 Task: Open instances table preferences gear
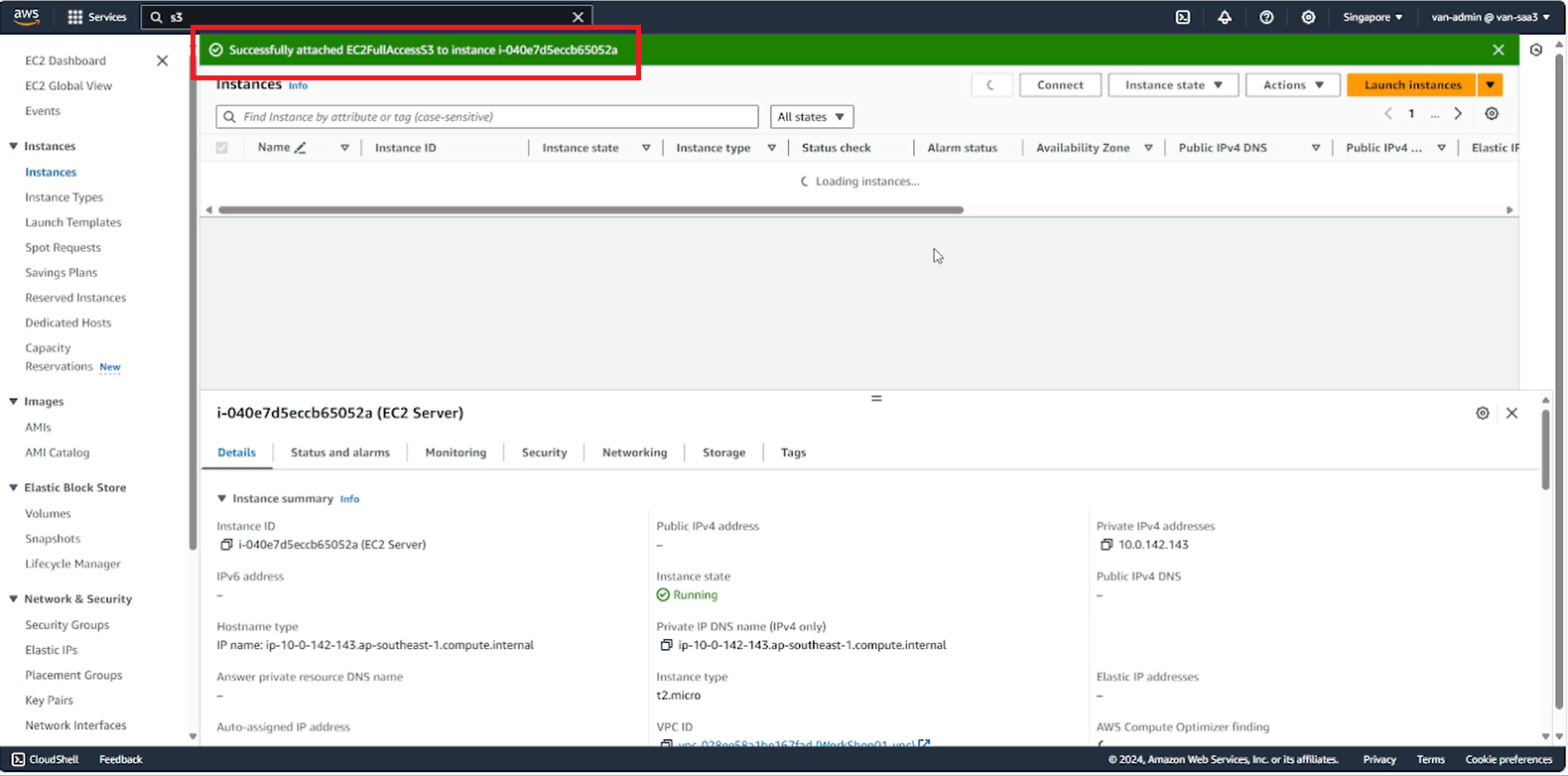[1492, 114]
